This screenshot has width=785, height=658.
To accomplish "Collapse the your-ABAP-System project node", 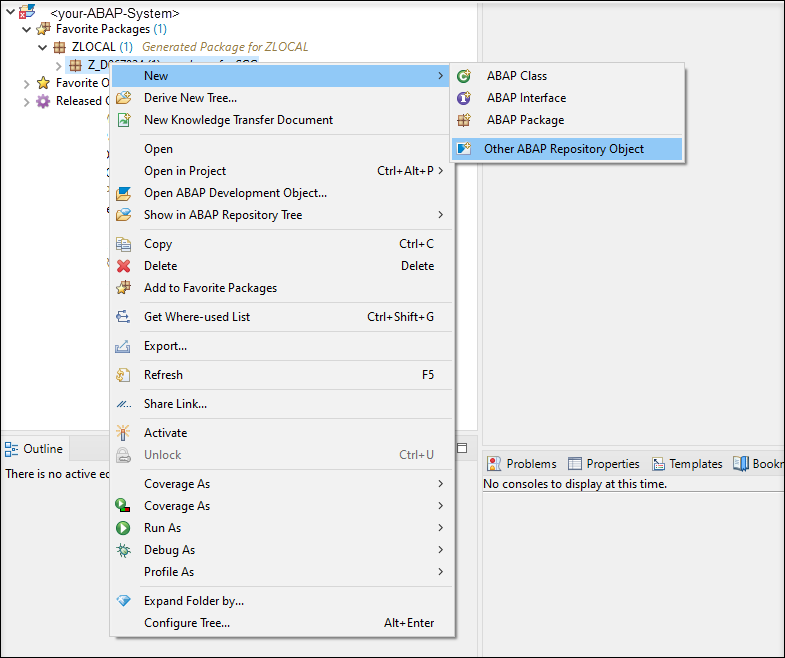I will [10, 12].
